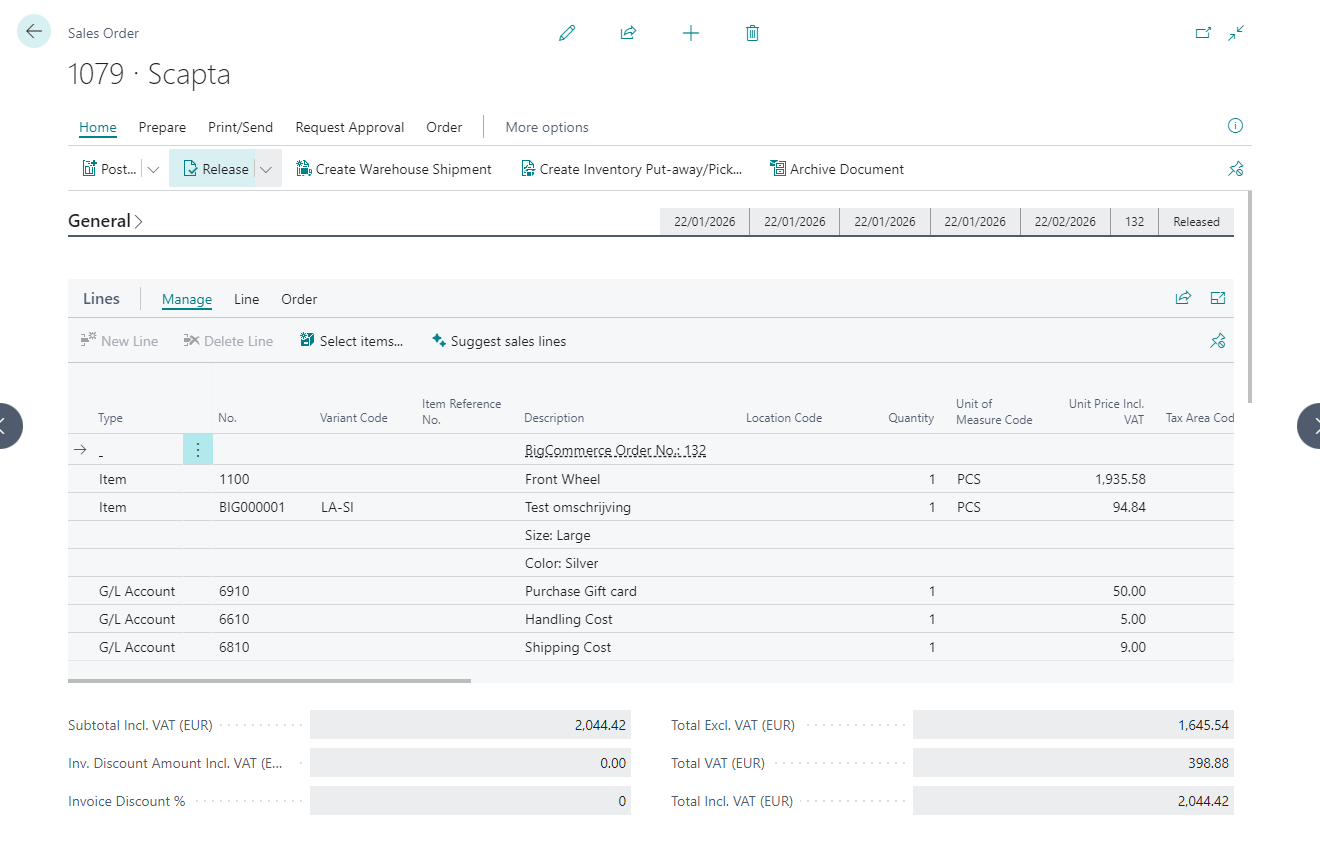Image resolution: width=1320 pixels, height=851 pixels.
Task: Click the horizontal scrollbar under lines
Action: (x=269, y=681)
